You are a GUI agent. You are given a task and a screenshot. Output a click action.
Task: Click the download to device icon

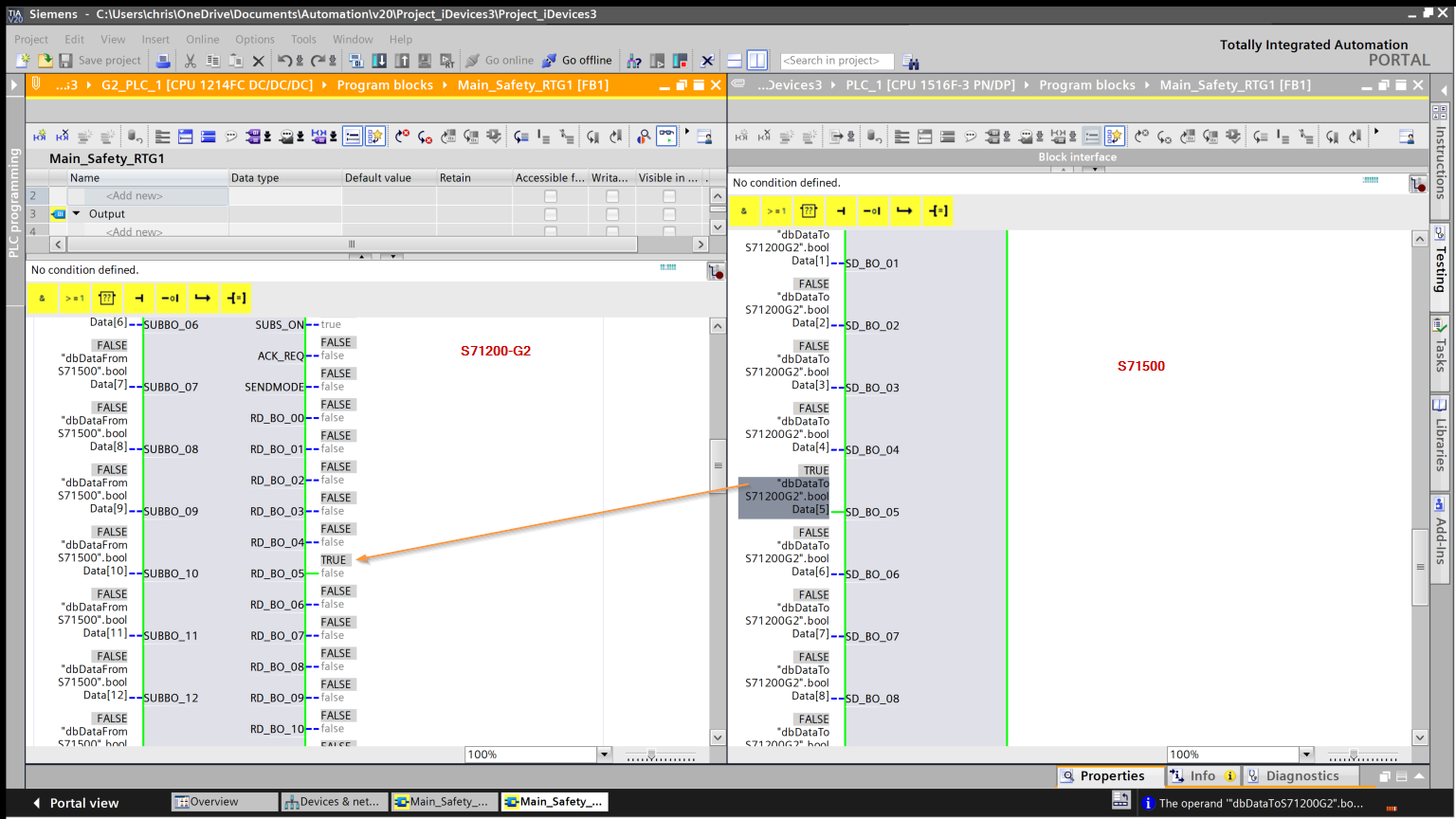click(379, 61)
